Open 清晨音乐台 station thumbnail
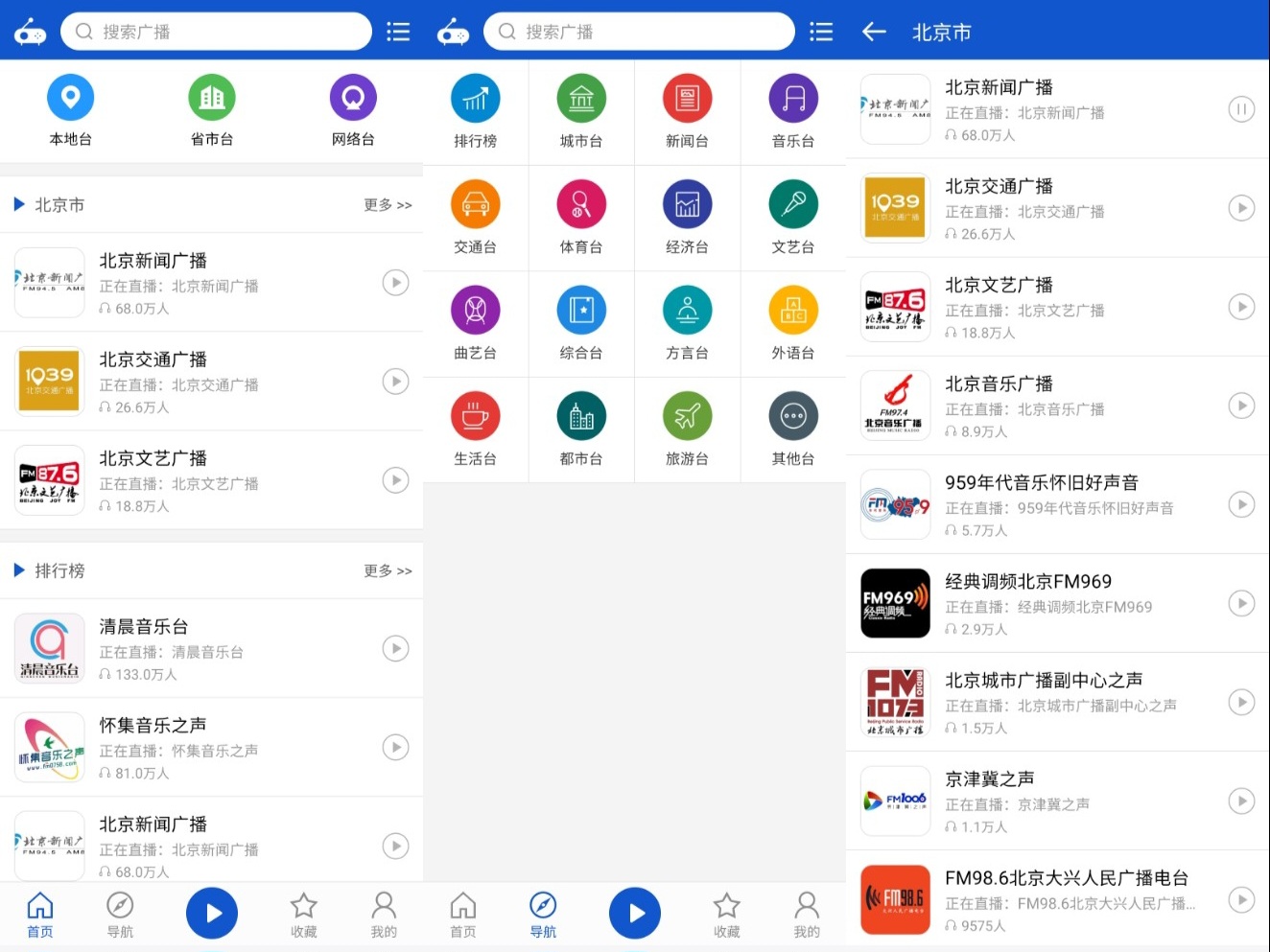 tap(50, 648)
